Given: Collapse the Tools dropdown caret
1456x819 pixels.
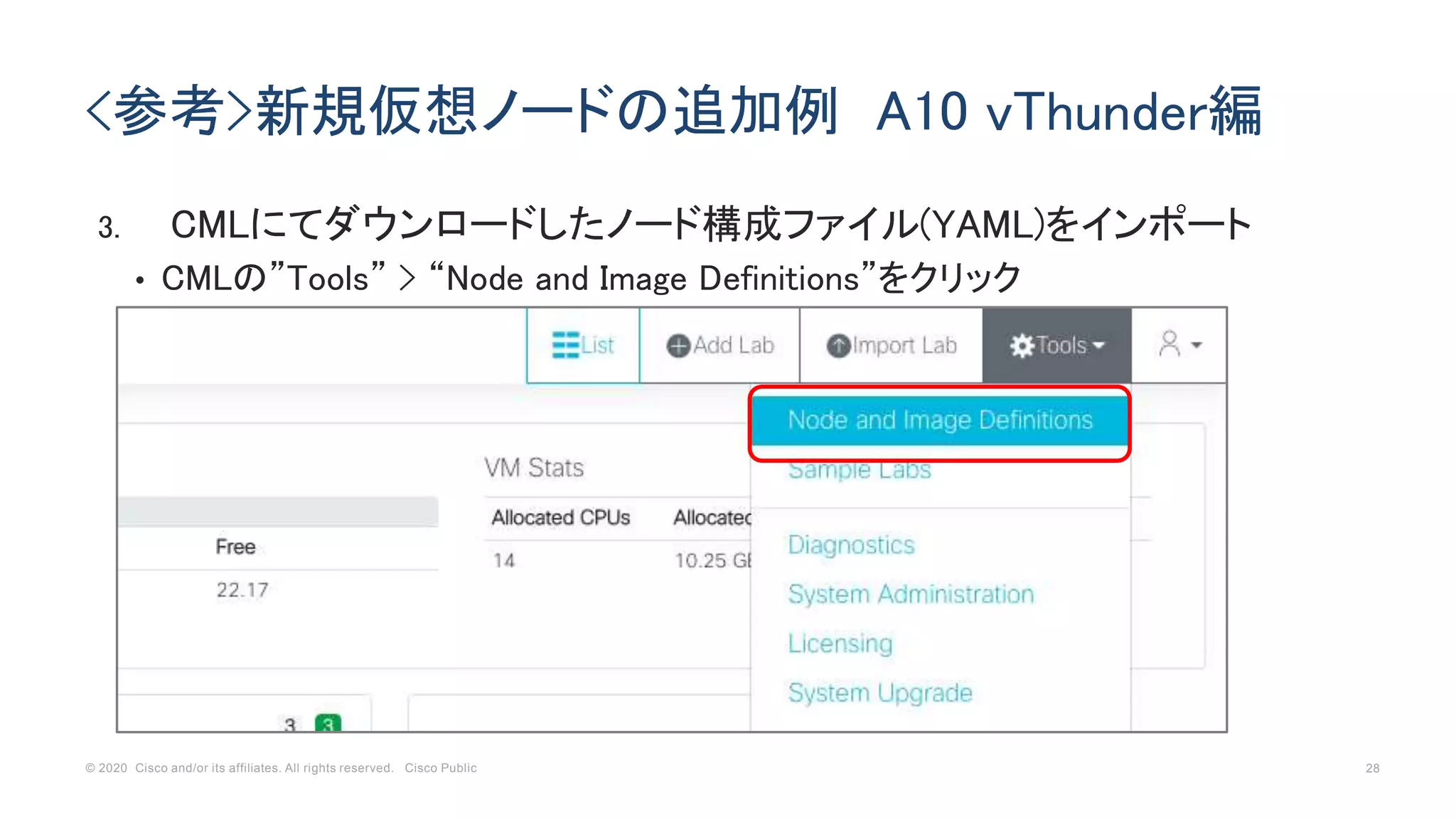Looking at the screenshot, I should tap(1099, 346).
